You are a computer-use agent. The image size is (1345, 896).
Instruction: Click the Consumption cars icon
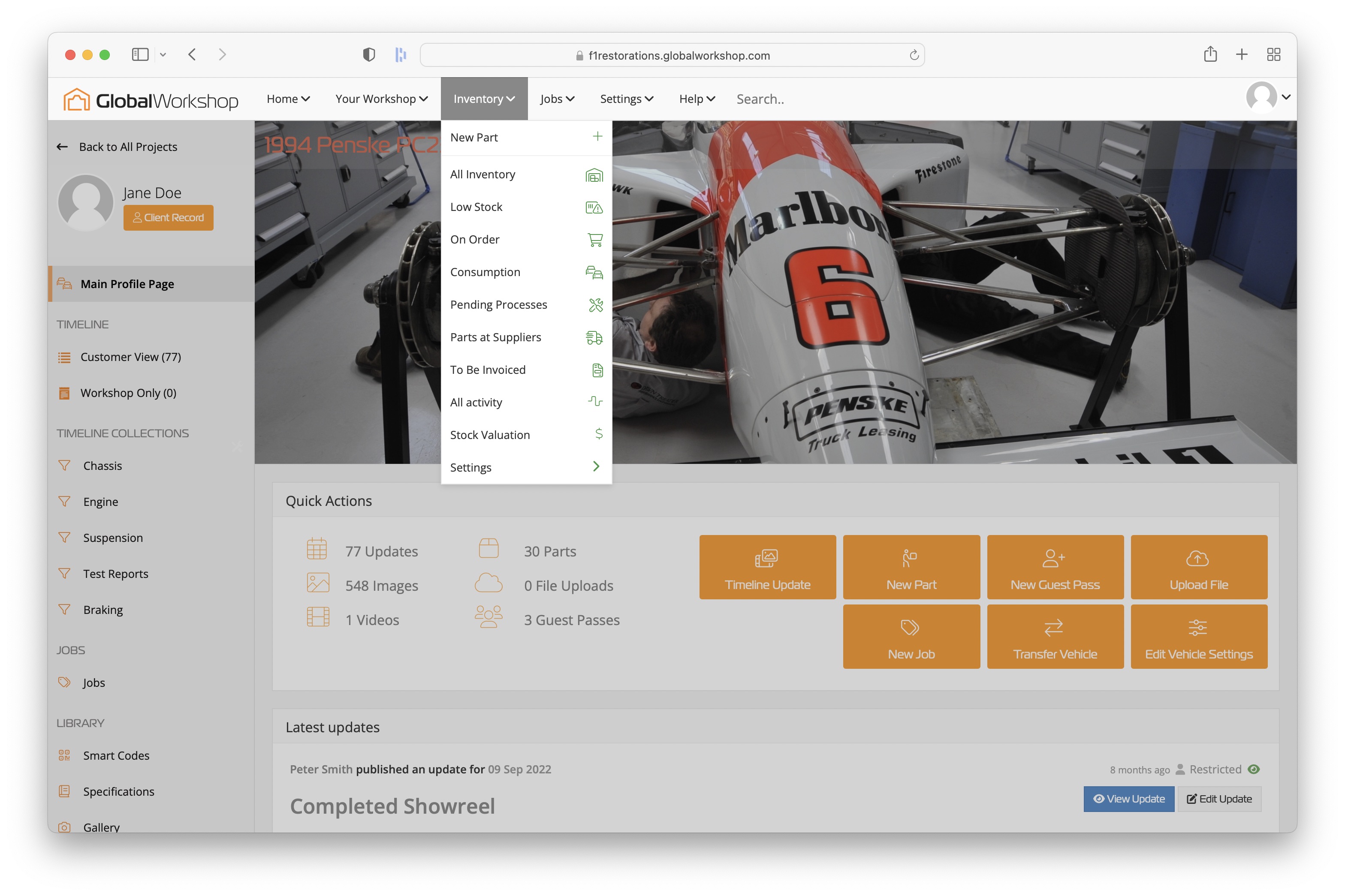pos(594,272)
